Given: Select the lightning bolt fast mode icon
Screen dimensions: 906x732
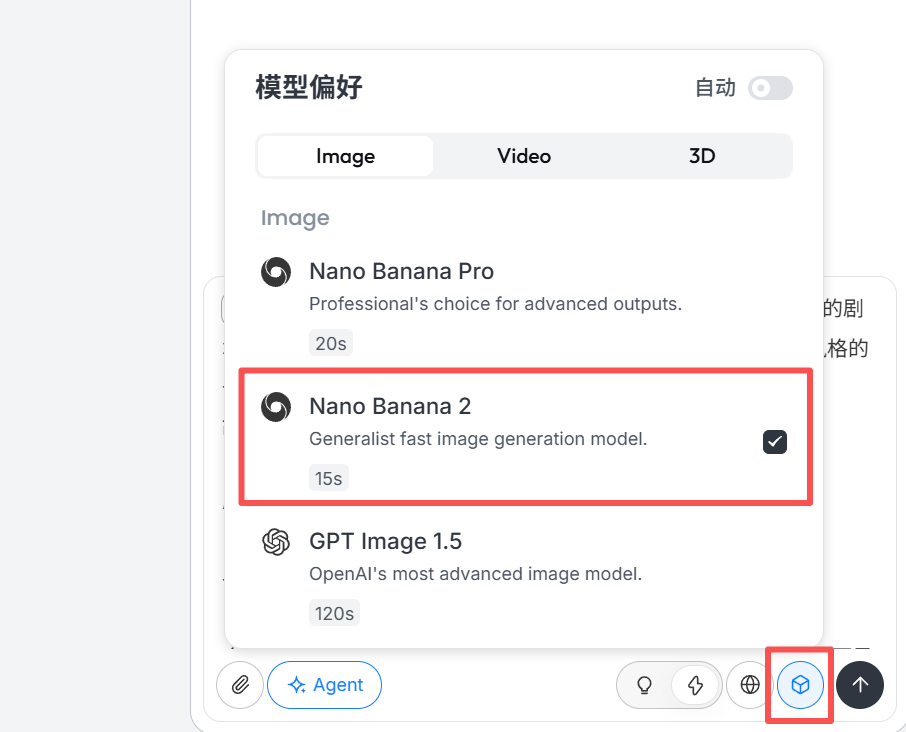Looking at the screenshot, I should tap(696, 685).
